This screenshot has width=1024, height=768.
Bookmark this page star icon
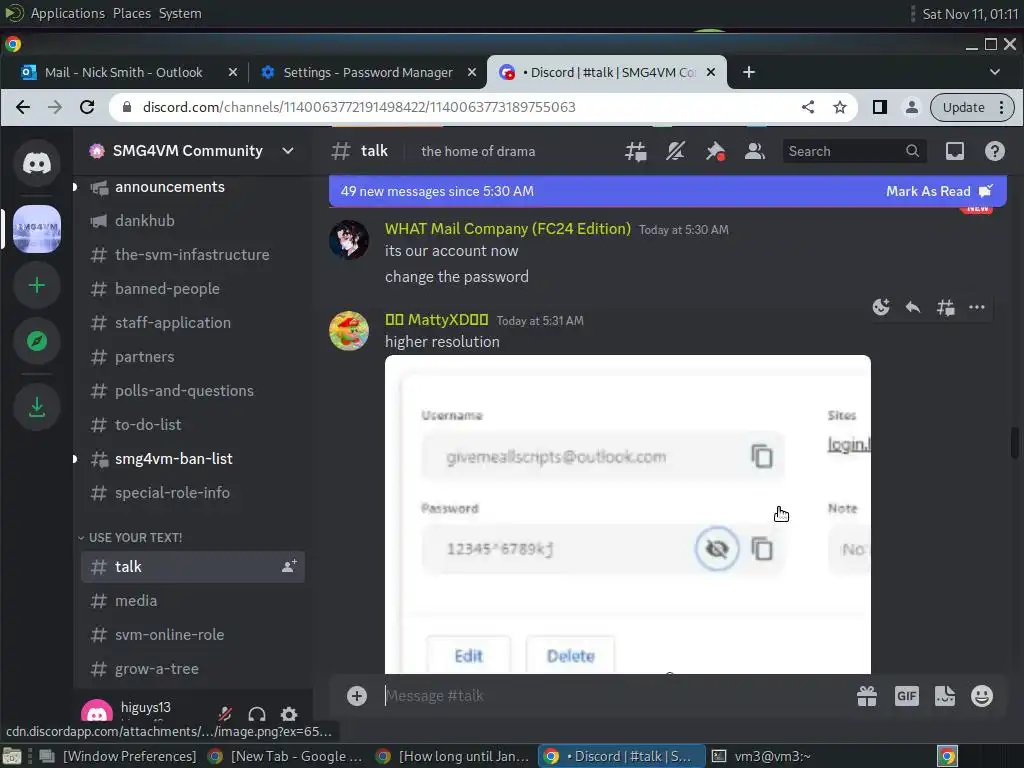[x=840, y=107]
